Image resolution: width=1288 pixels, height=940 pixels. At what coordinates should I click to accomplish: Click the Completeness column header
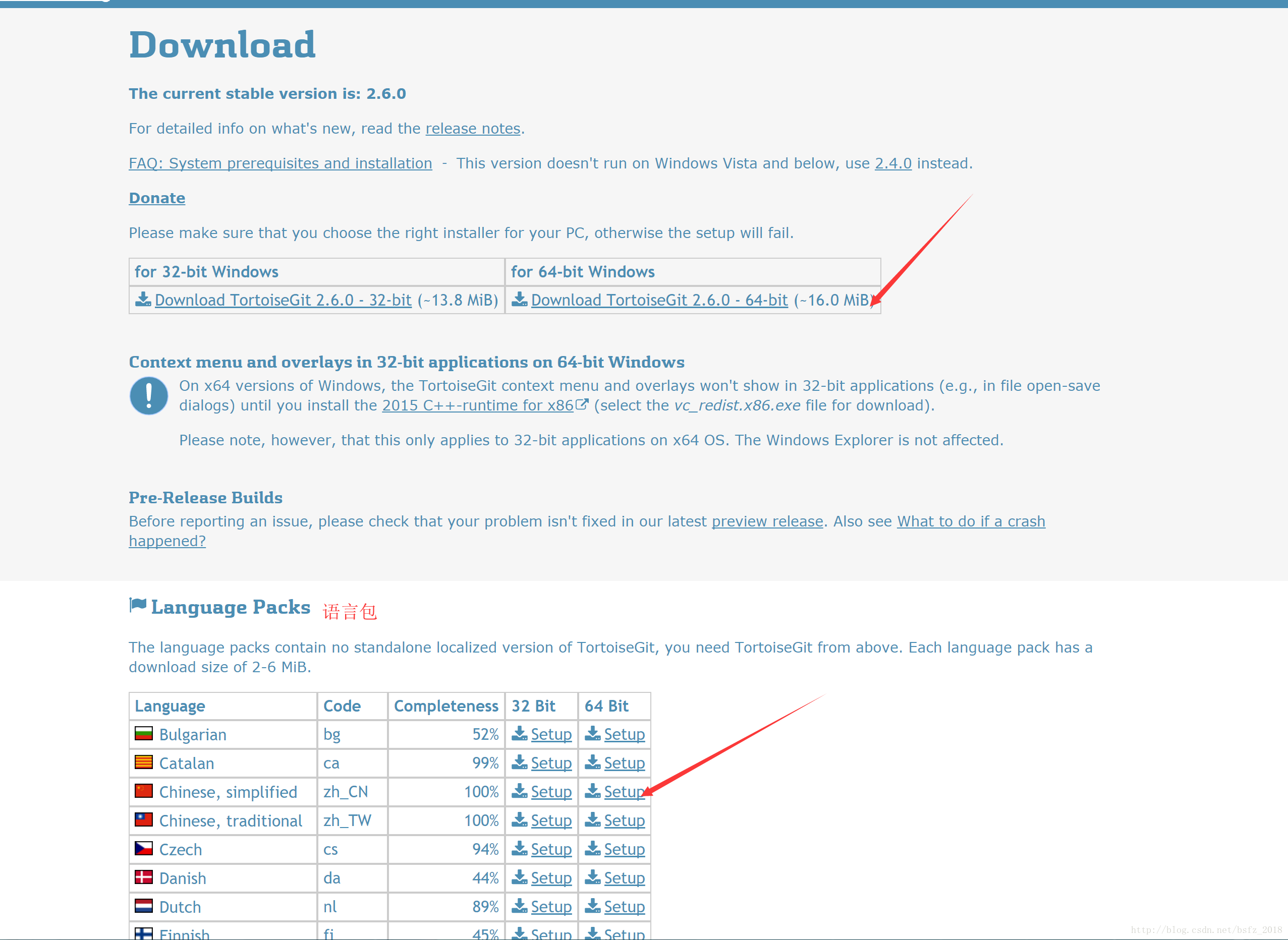[x=446, y=706]
